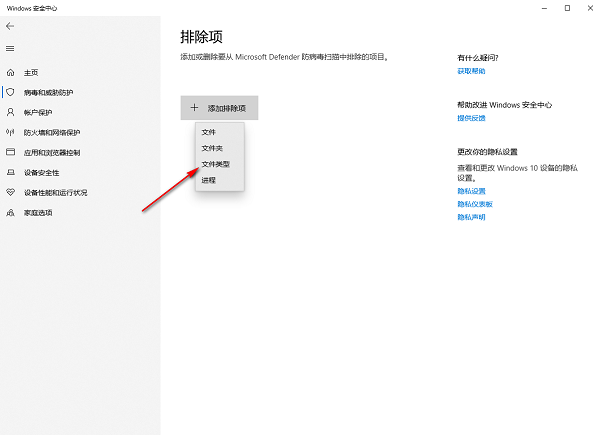Image resolution: width=600 pixels, height=435 pixels.
Task: Click the signal icon for 防火墙和网络保护
Action: tap(10, 132)
